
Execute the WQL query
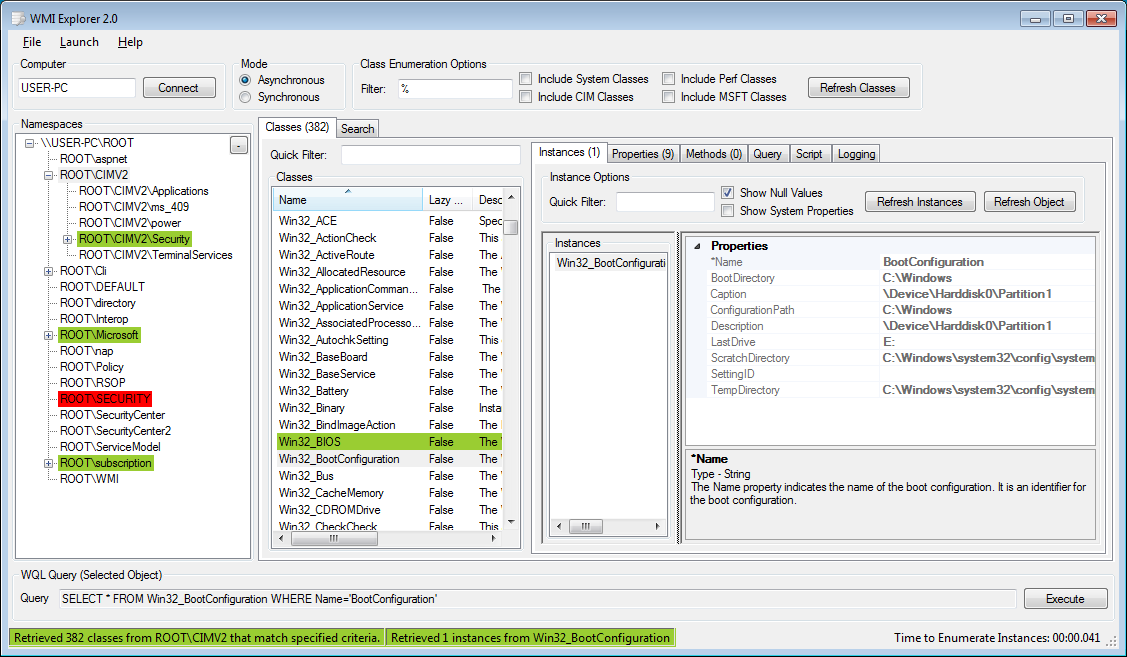pos(1065,599)
